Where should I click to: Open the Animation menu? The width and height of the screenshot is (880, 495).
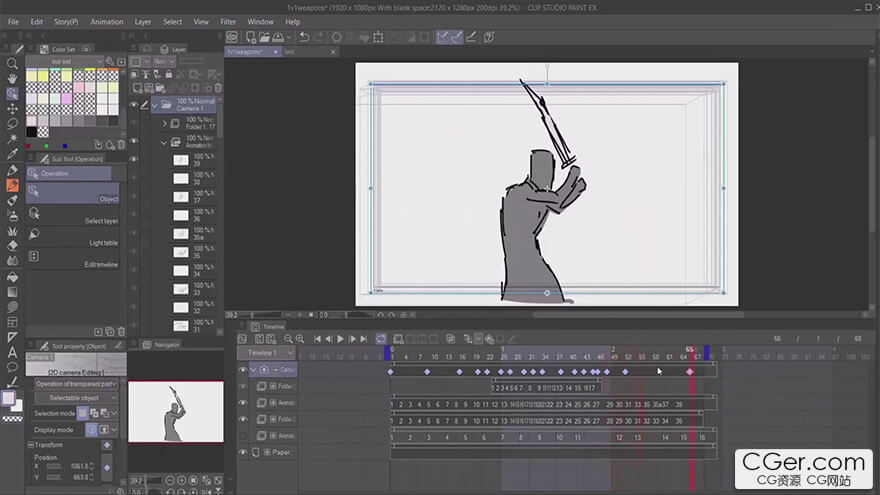coord(106,21)
